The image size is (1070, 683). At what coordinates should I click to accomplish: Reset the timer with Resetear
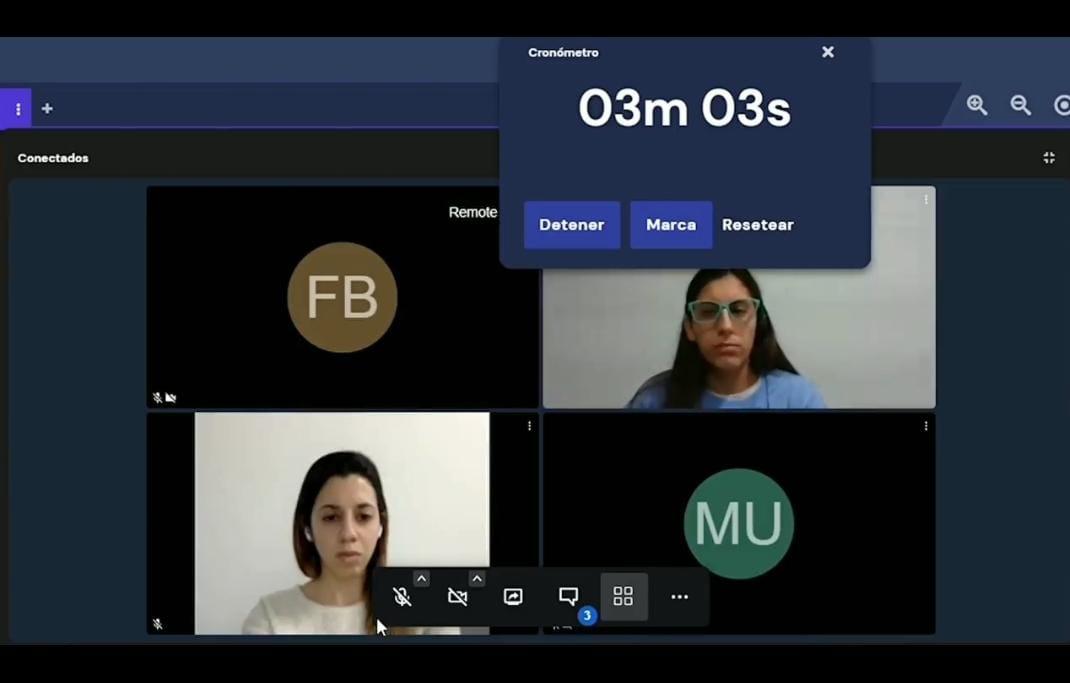click(757, 225)
